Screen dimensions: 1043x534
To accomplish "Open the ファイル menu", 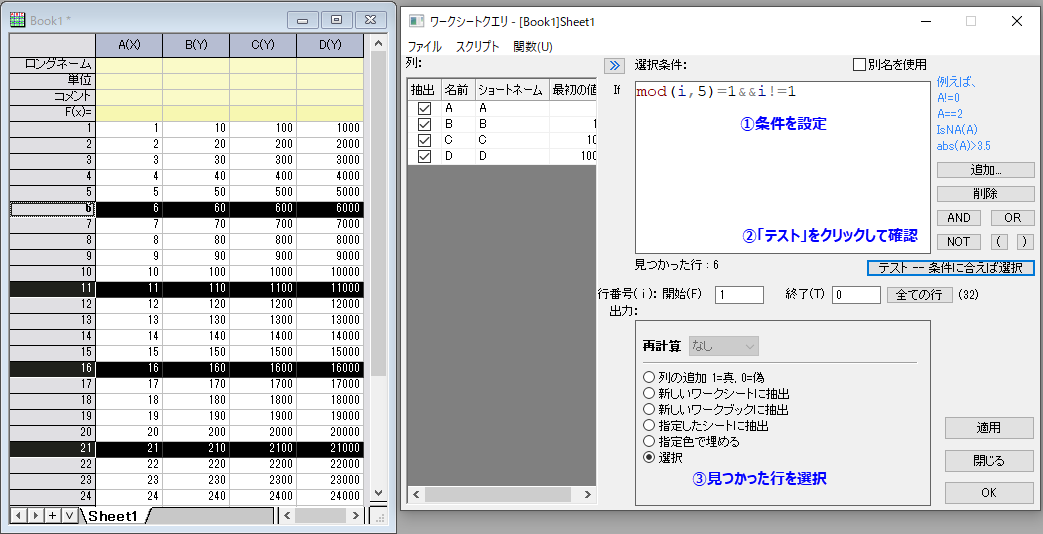I will click(x=424, y=47).
